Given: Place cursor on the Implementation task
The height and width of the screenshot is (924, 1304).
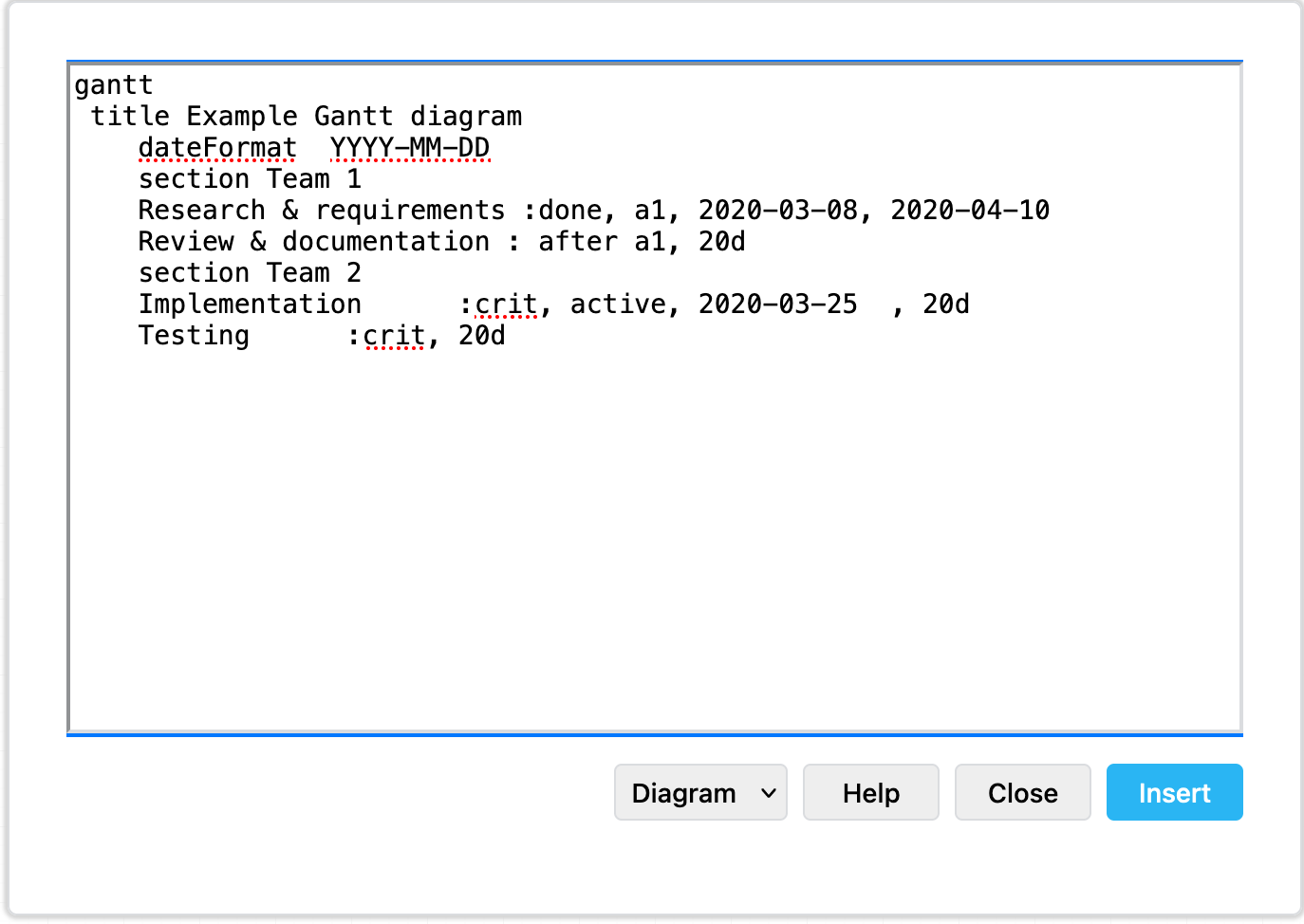Looking at the screenshot, I should (x=250, y=304).
